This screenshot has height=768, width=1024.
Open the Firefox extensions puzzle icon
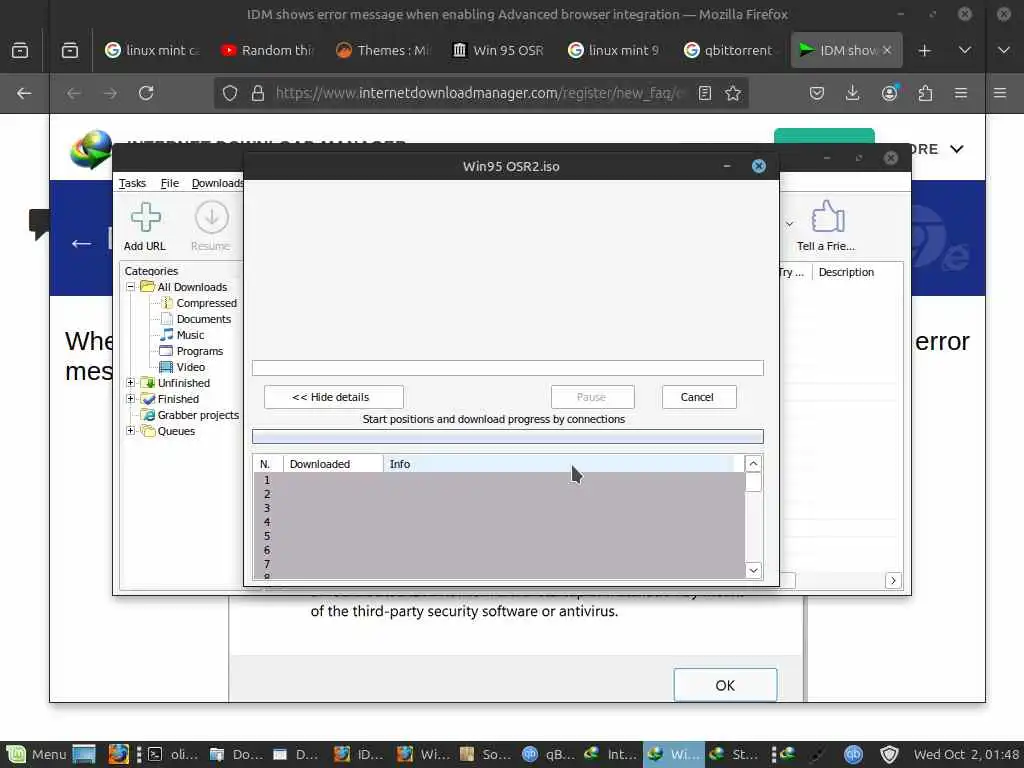point(925,93)
